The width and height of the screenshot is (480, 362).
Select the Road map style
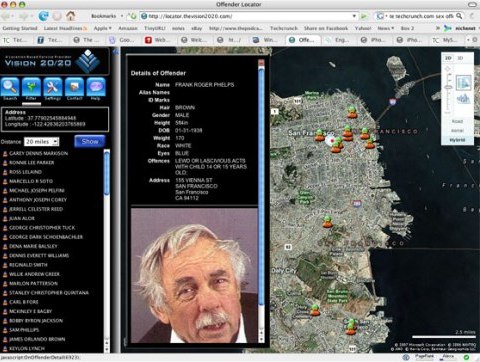tap(457, 121)
